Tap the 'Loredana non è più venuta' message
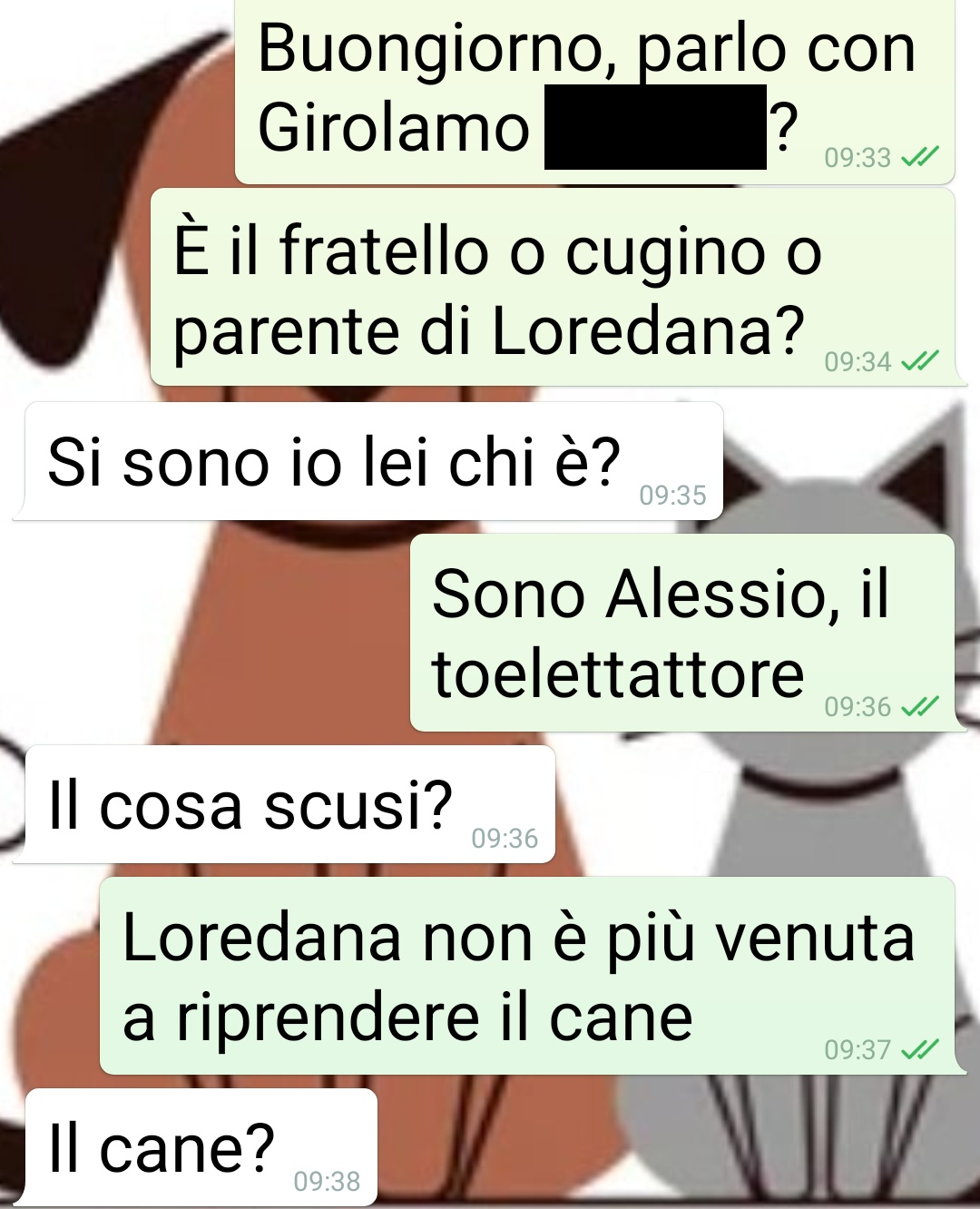The image size is (980, 1209). tap(527, 976)
